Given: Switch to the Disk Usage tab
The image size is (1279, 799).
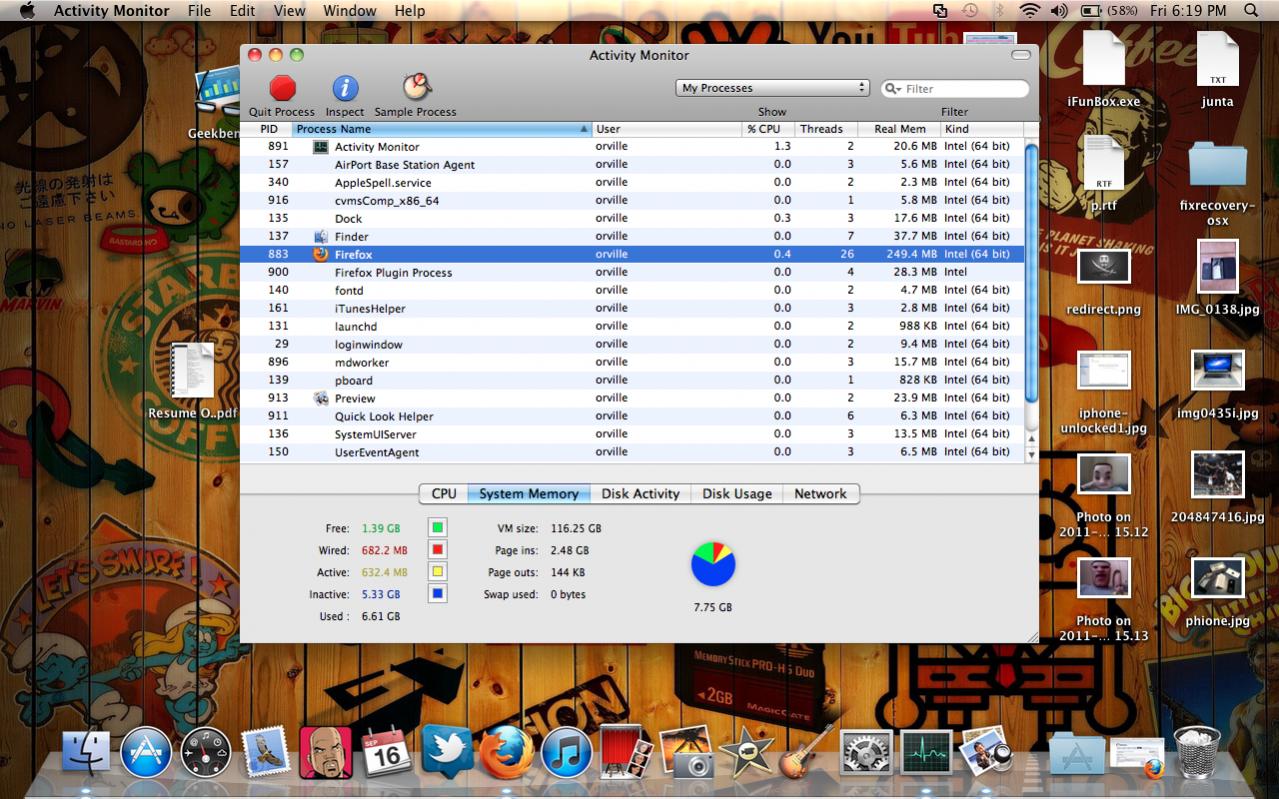Looking at the screenshot, I should pos(737,494).
